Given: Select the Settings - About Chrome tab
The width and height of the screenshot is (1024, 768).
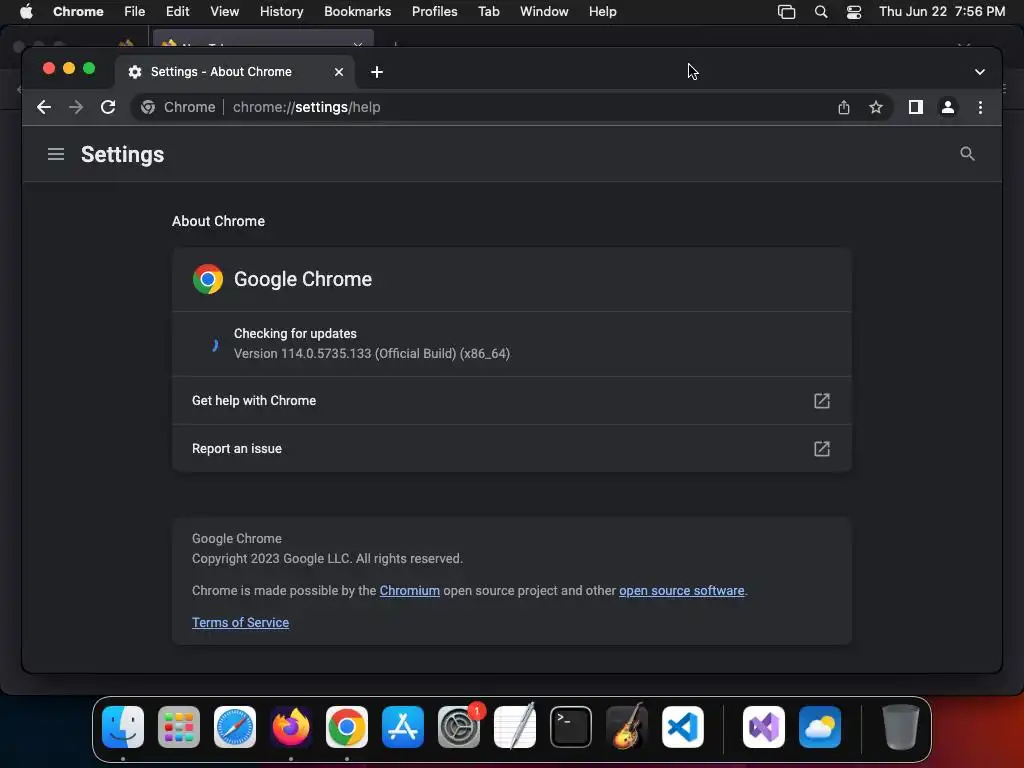Looking at the screenshot, I should click(x=235, y=72).
